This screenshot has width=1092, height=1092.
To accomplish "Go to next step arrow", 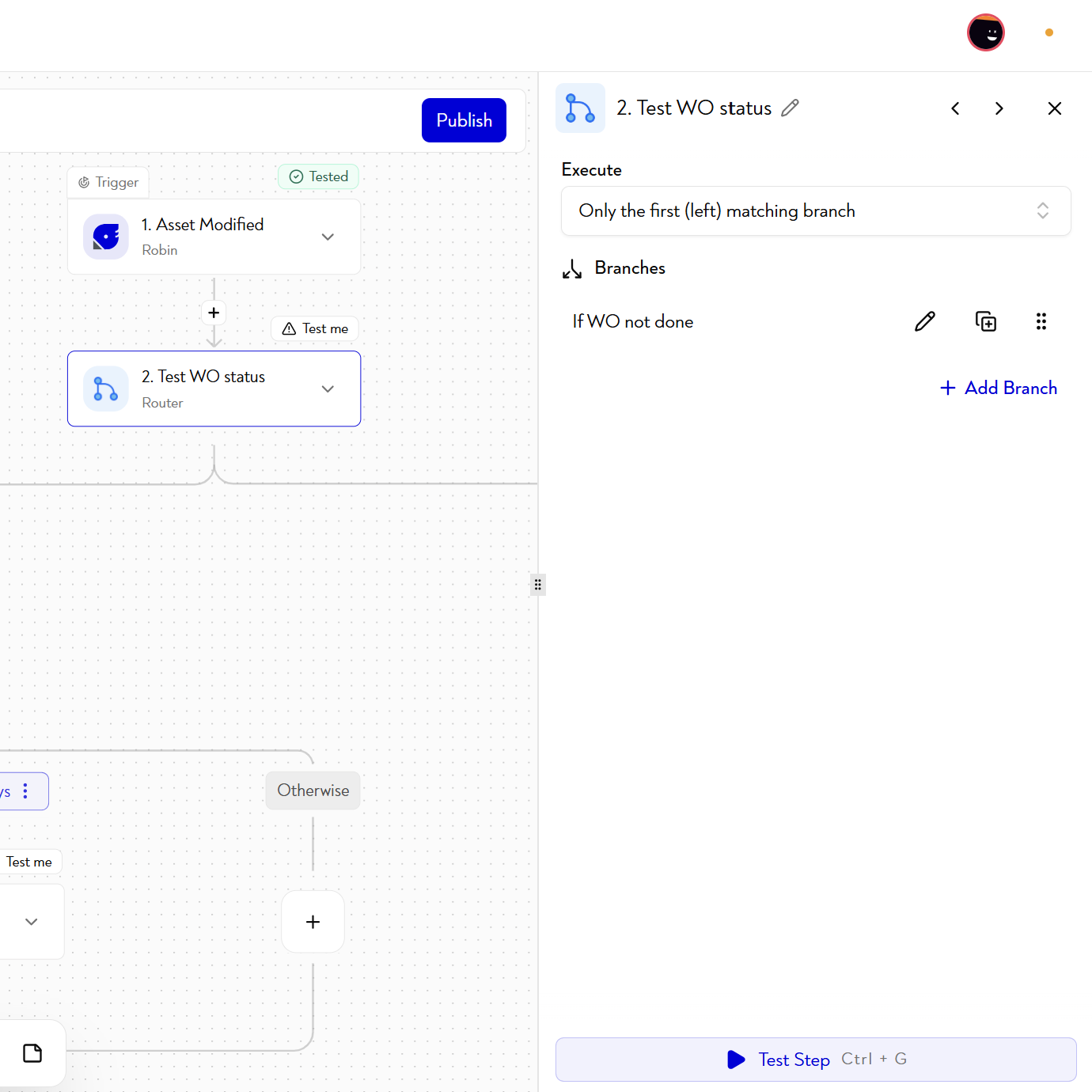I will (x=999, y=108).
